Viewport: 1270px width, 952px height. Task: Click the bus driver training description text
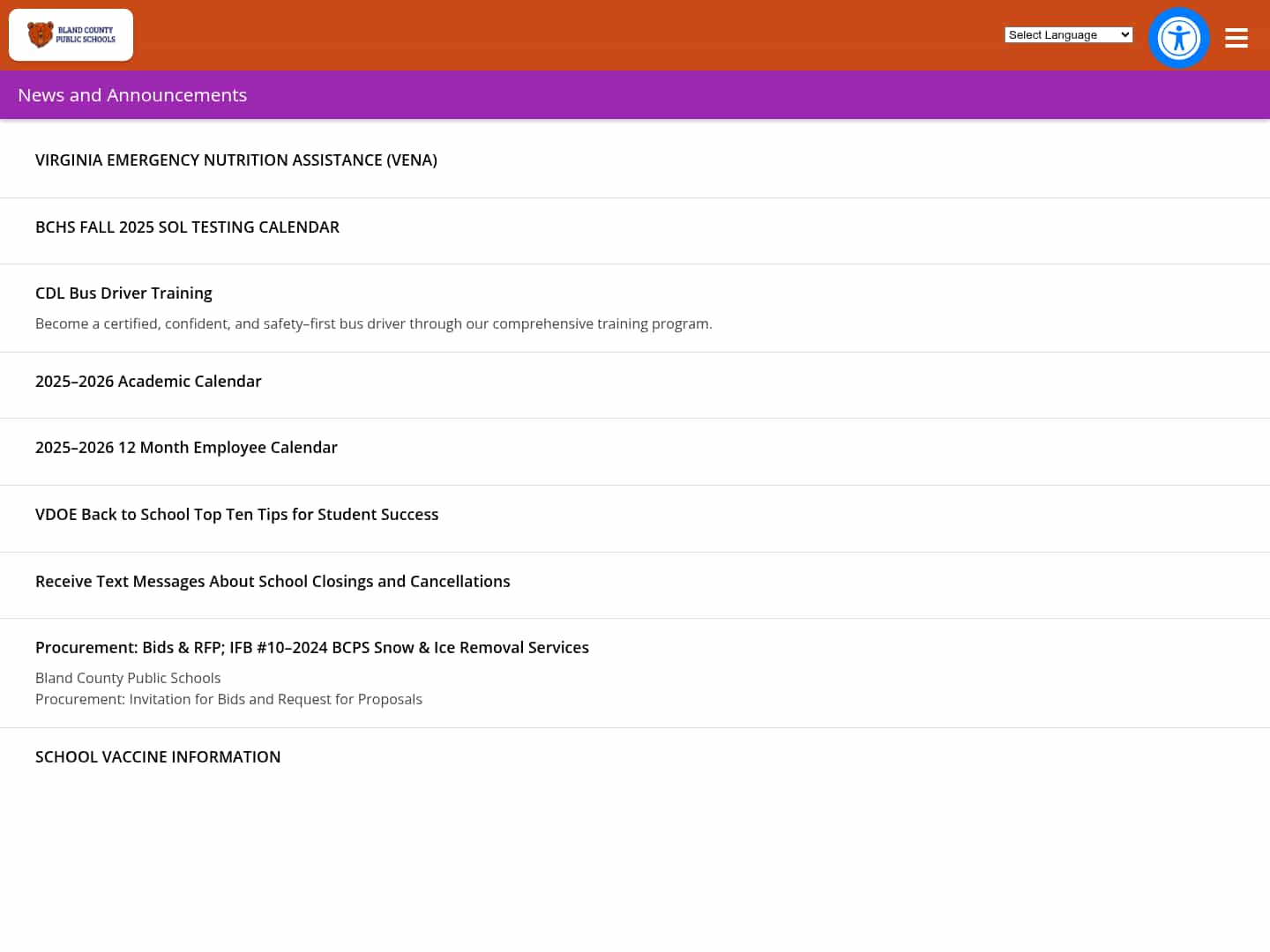[x=374, y=324]
